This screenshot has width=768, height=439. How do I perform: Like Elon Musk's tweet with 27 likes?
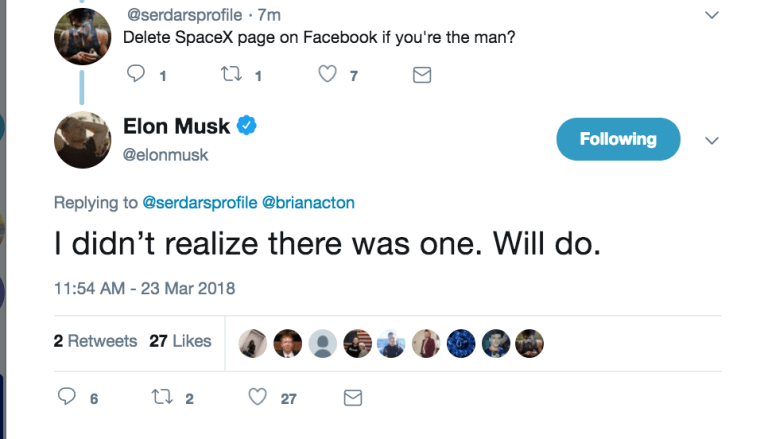point(258,397)
